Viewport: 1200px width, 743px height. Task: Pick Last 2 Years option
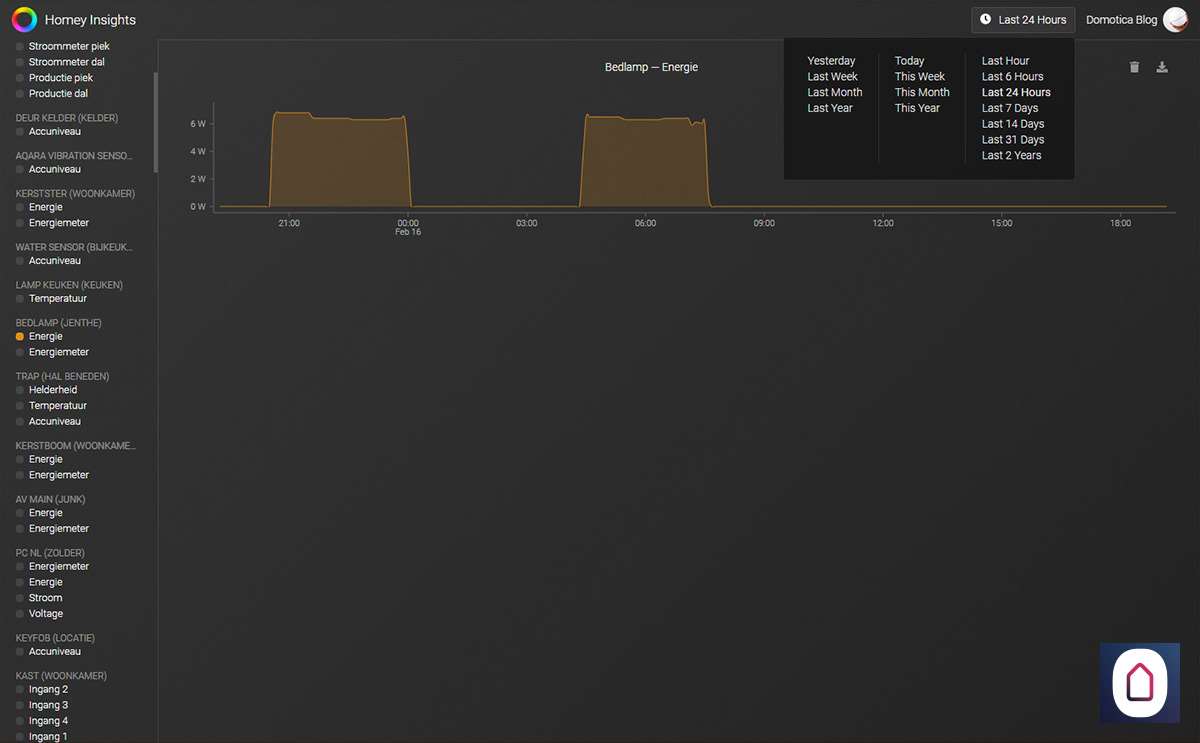click(1011, 155)
